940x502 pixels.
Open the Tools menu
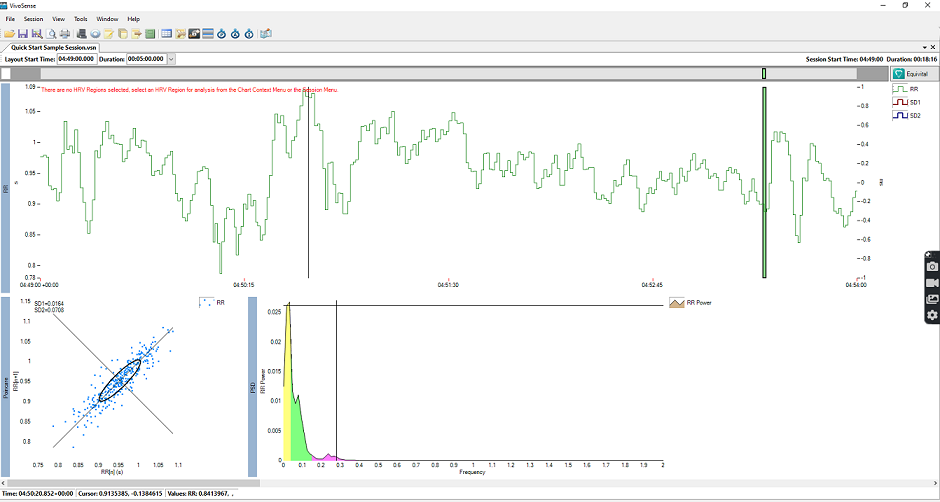(81, 19)
